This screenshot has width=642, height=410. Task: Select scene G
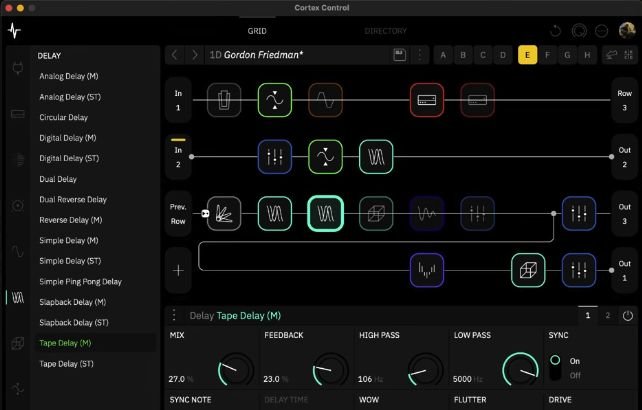(x=567, y=55)
